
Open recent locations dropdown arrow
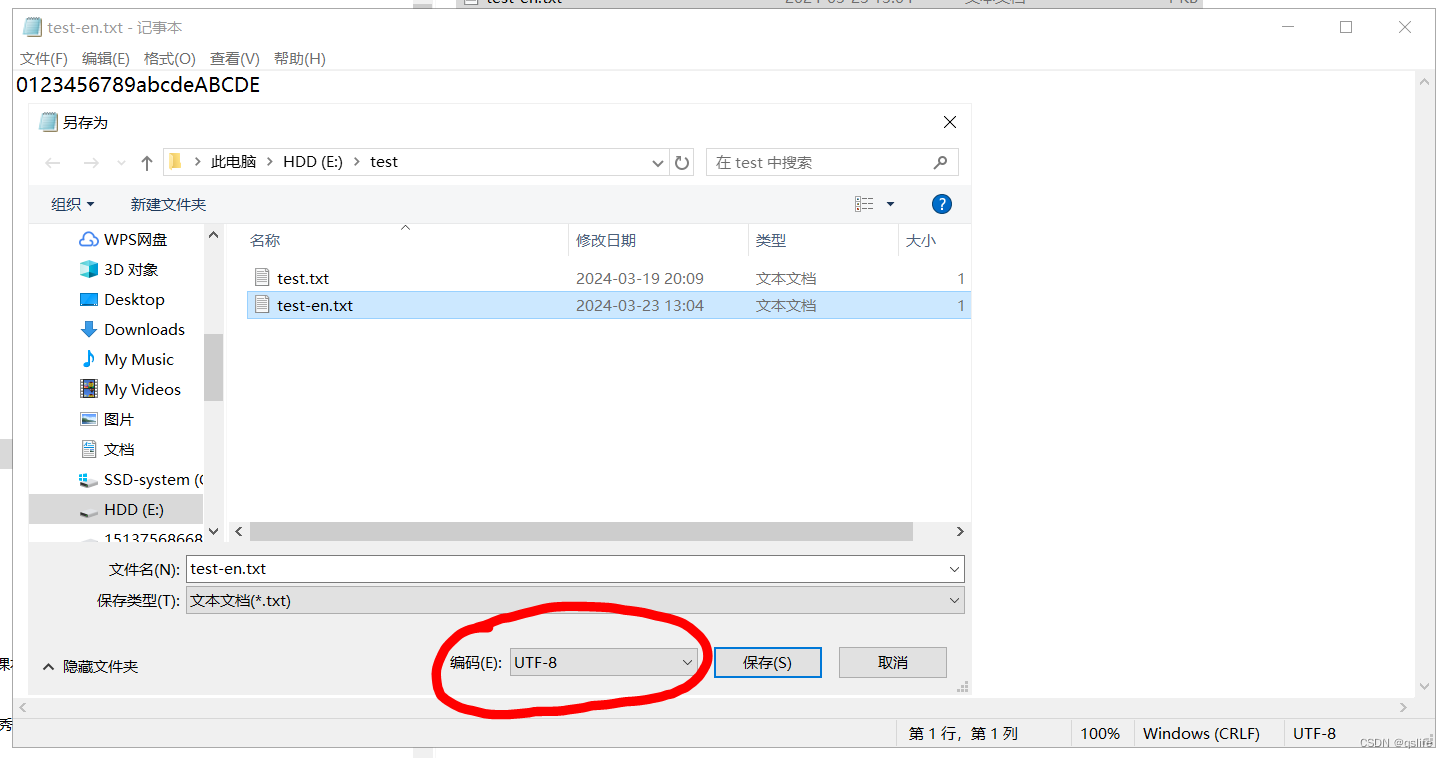[121, 163]
